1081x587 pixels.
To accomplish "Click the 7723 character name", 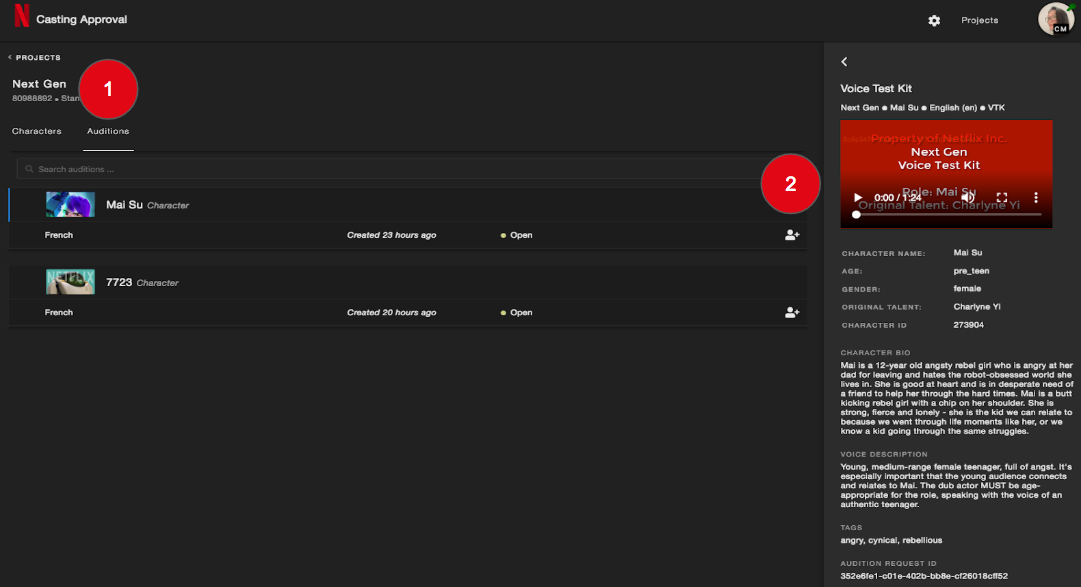I will coord(119,282).
